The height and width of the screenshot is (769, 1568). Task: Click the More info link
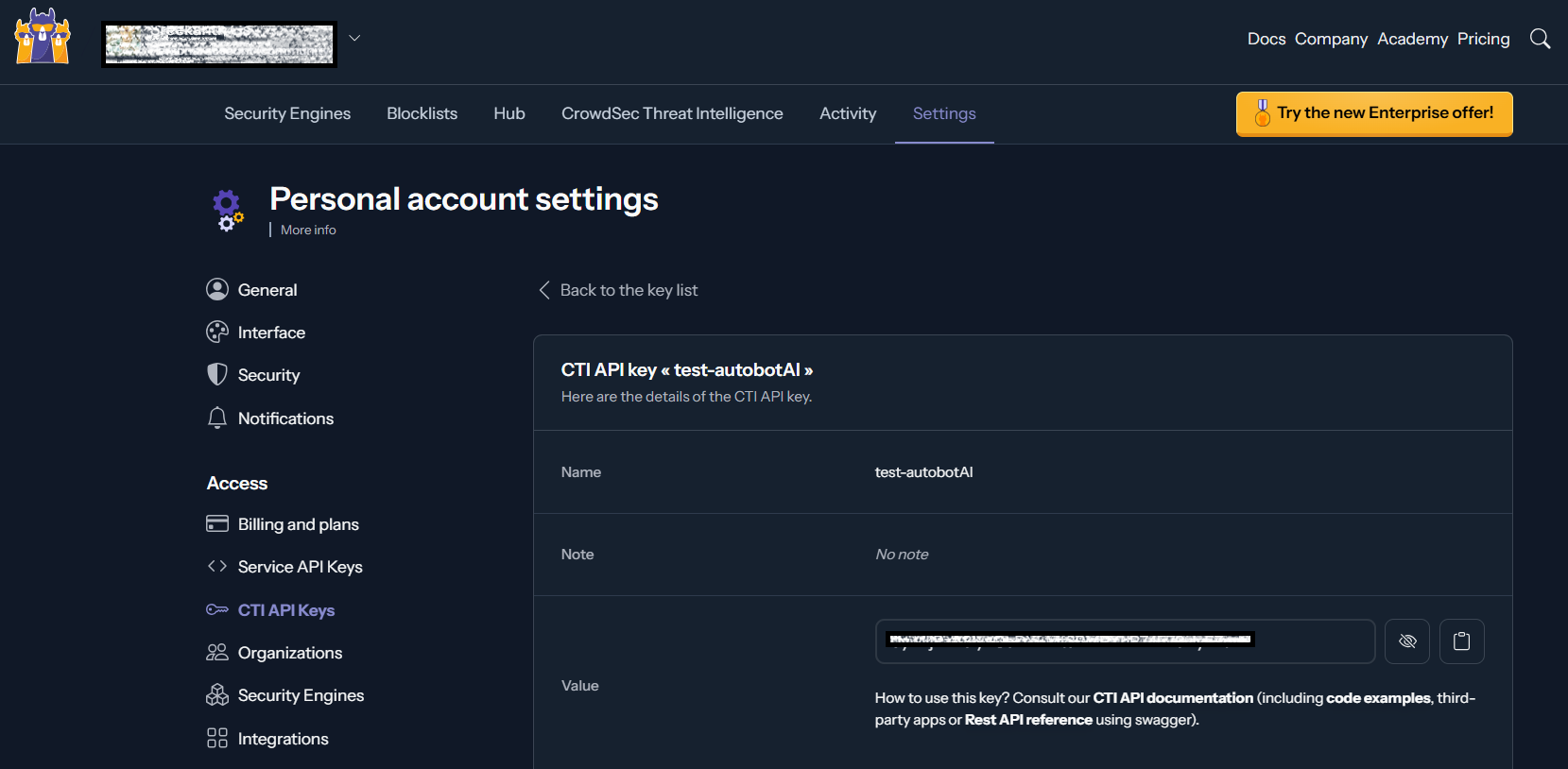(x=308, y=230)
